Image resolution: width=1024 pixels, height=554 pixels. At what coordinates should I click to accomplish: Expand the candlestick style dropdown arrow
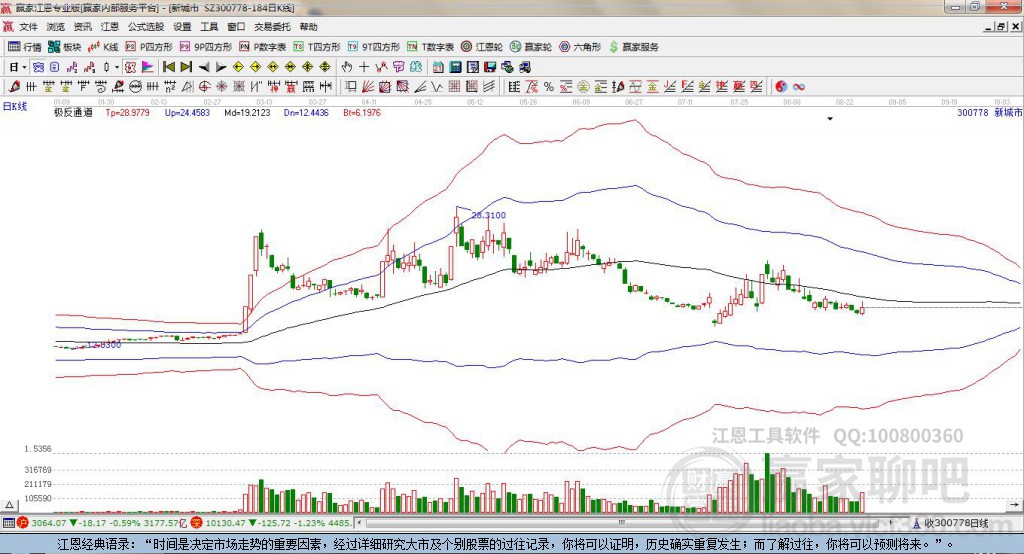click(x=117, y=67)
